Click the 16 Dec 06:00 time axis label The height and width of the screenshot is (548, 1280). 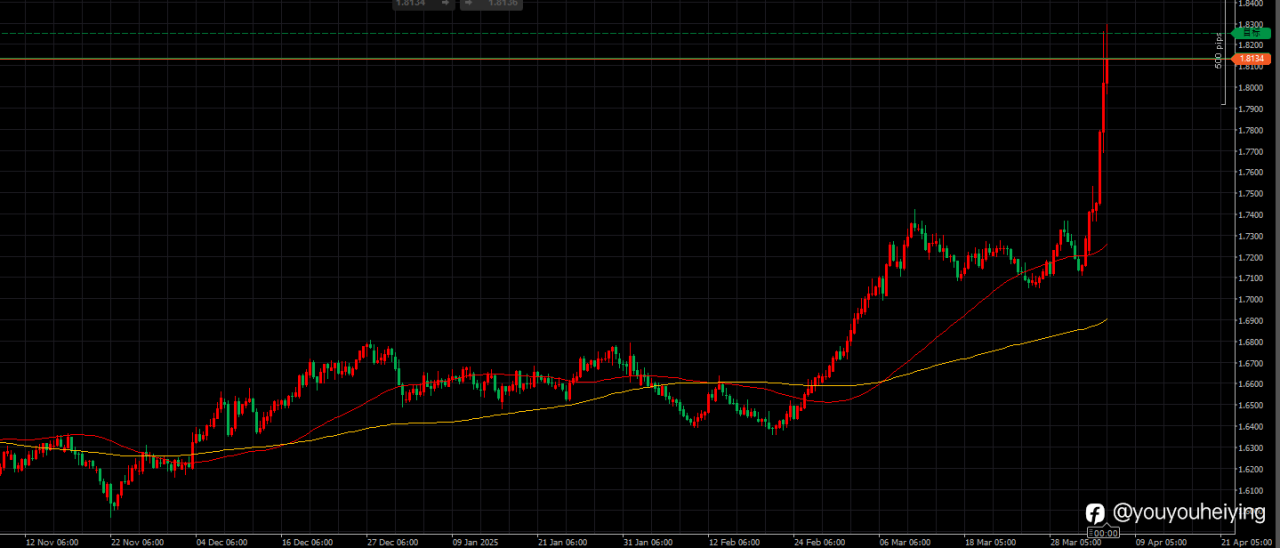click(x=307, y=542)
